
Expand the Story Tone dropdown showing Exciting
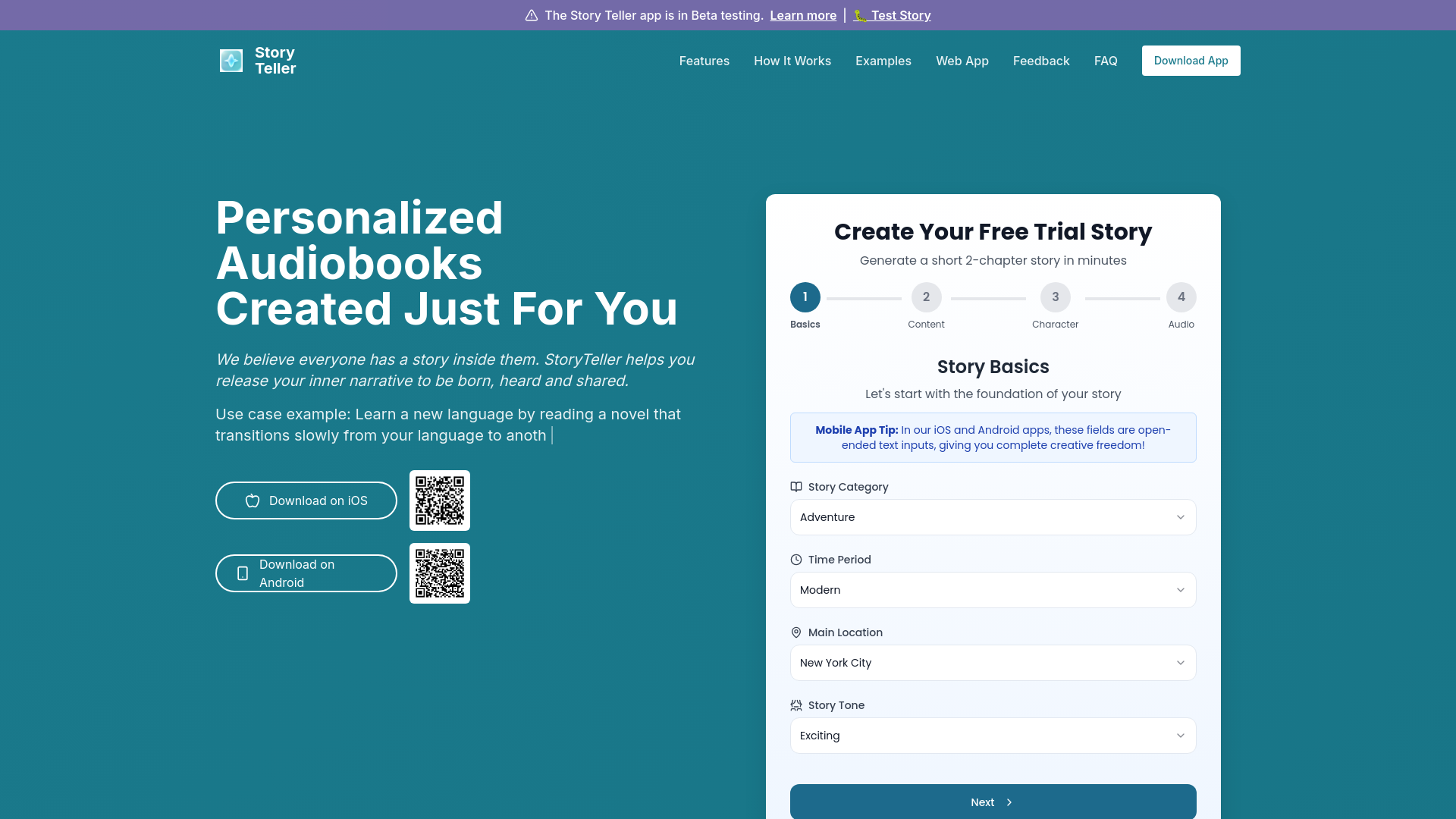993,736
